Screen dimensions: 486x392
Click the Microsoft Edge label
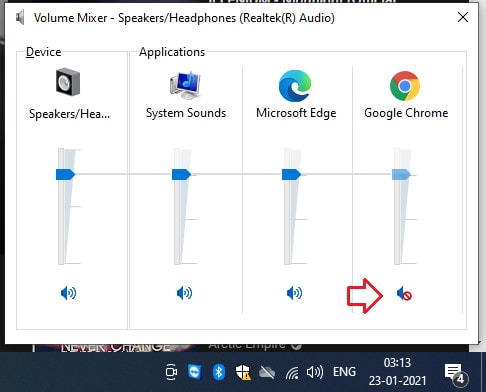[296, 113]
